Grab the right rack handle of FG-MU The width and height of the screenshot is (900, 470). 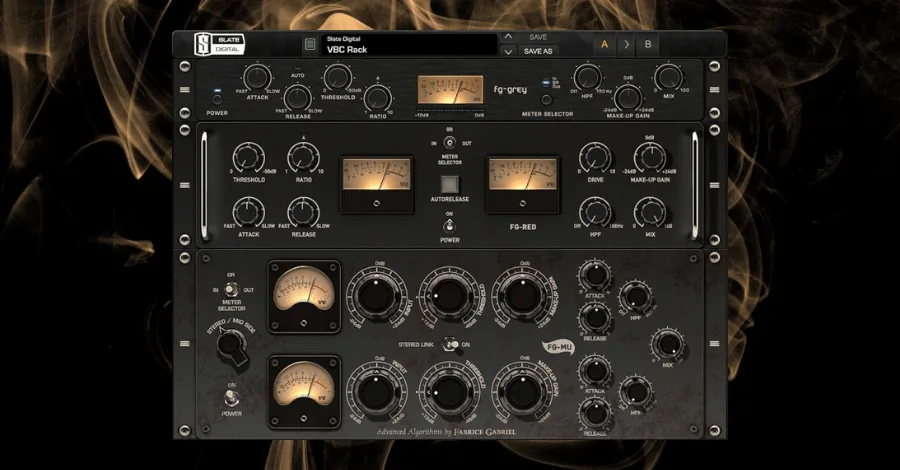coord(715,344)
